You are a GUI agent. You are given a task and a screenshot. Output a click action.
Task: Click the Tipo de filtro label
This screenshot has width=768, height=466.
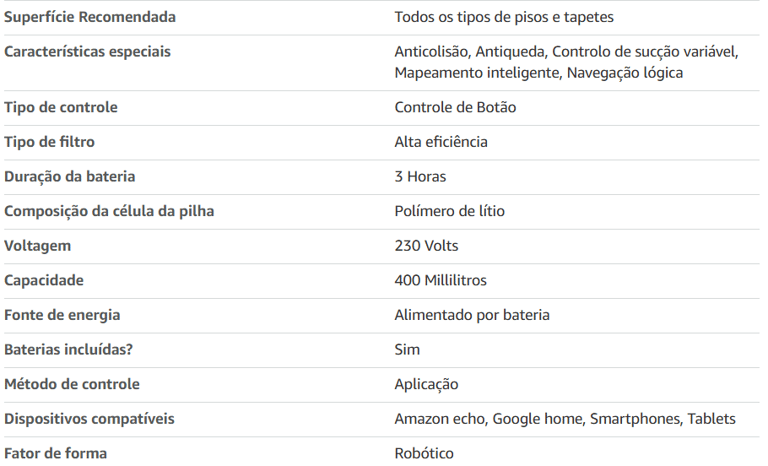[49, 142]
